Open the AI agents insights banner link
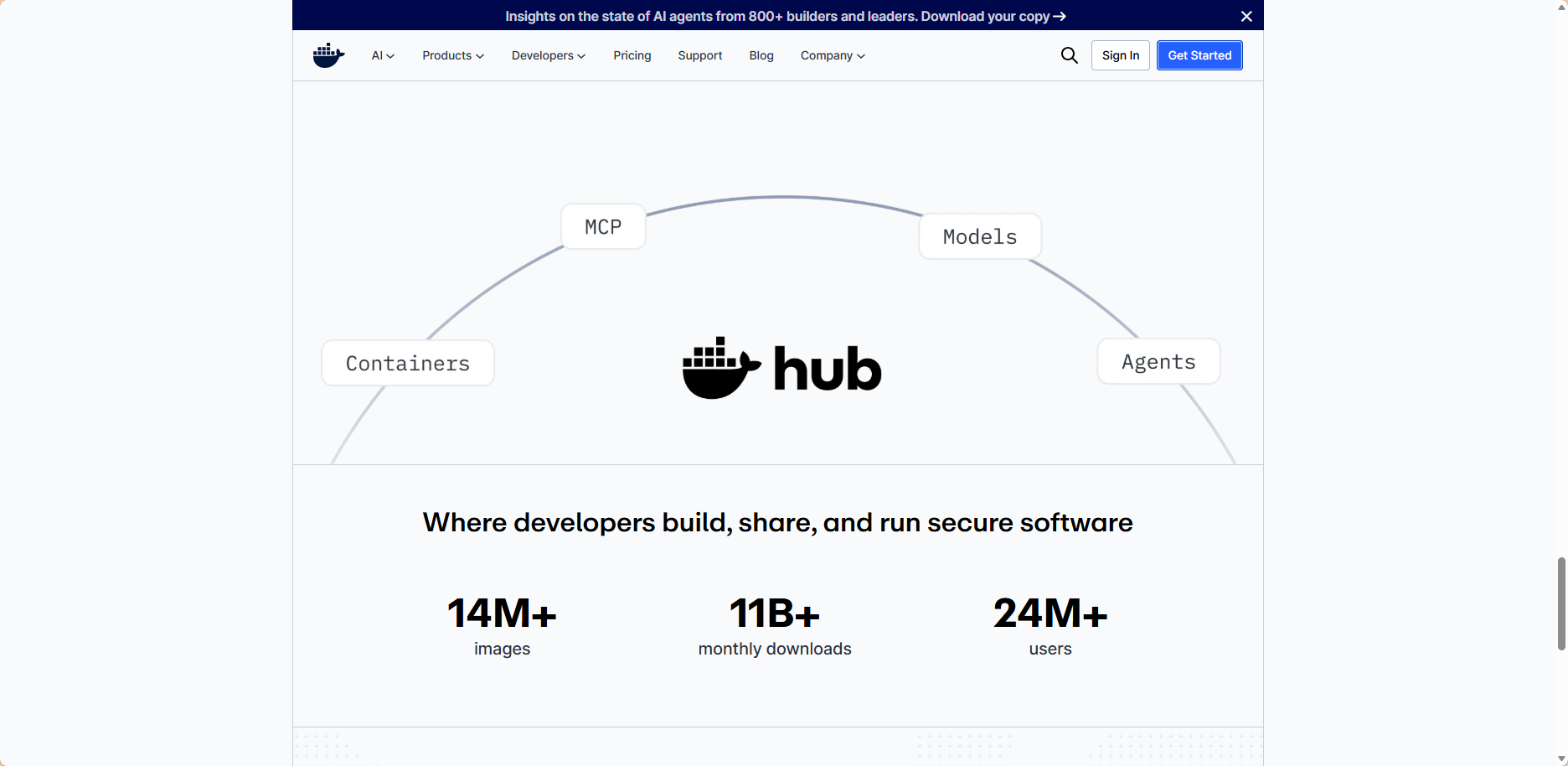The image size is (1568, 766). (785, 16)
